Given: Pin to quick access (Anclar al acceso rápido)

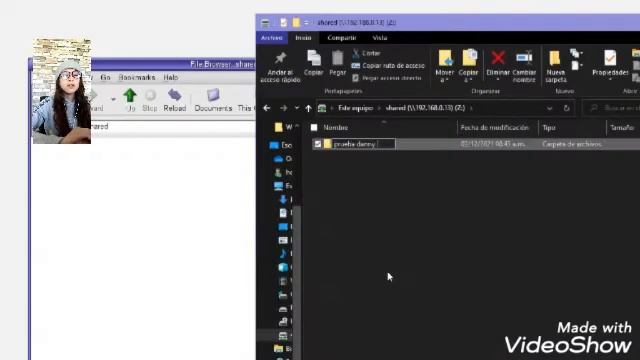Looking at the screenshot, I should (x=280, y=67).
